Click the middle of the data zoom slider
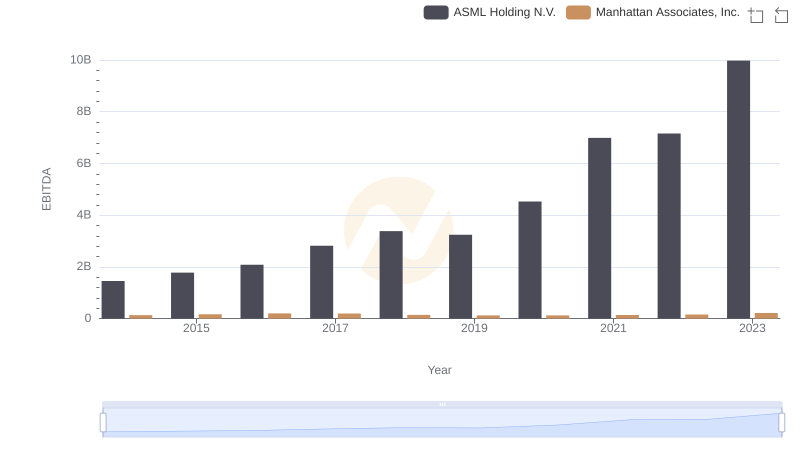 (442, 422)
